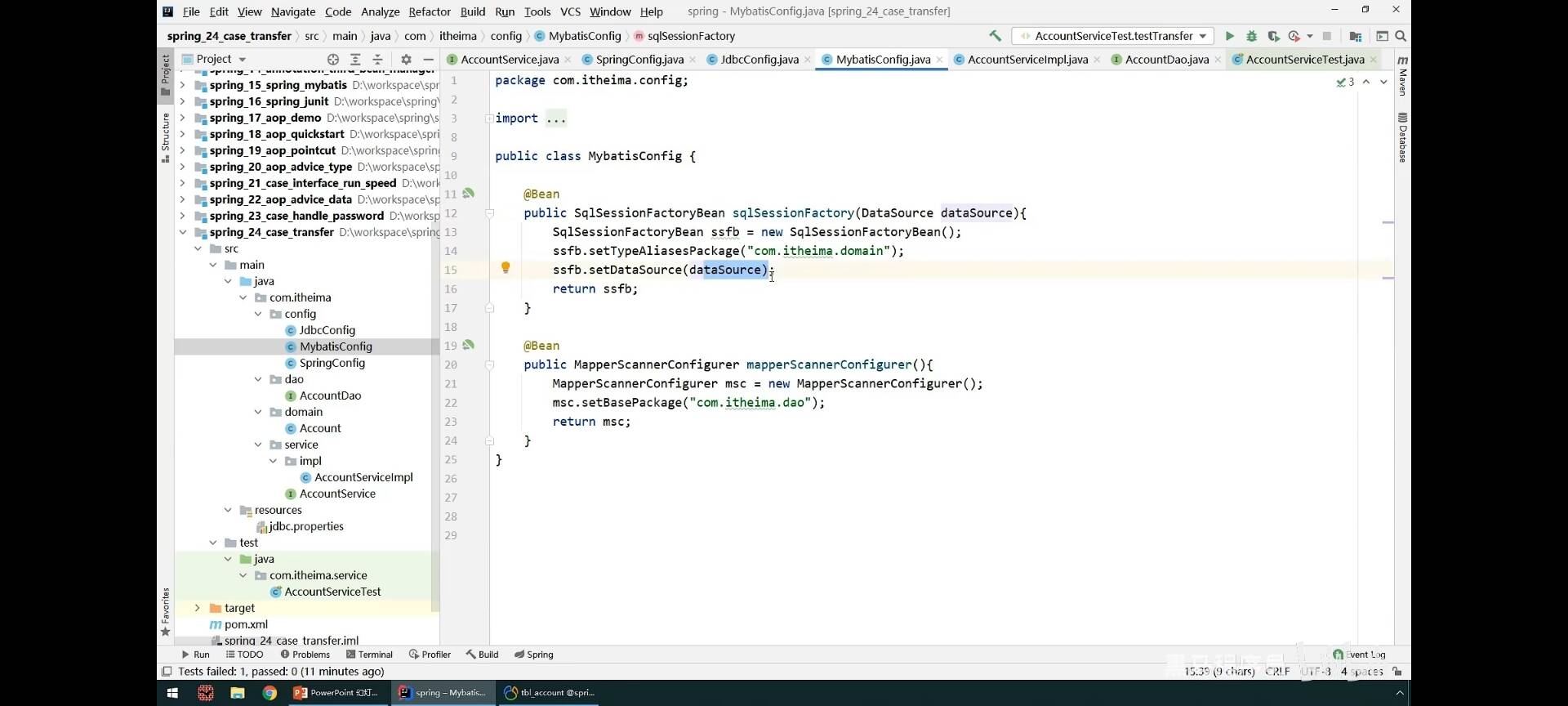This screenshot has width=1568, height=706.
Task: Open the Profiler tool window
Action: pyautogui.click(x=430, y=655)
